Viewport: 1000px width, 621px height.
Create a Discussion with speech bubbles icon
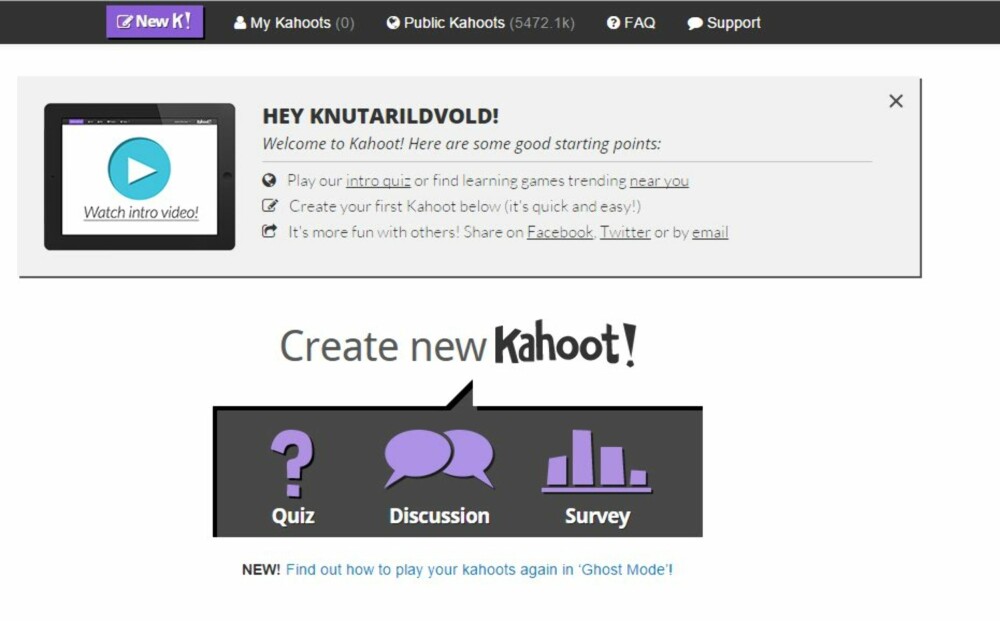pos(439,458)
